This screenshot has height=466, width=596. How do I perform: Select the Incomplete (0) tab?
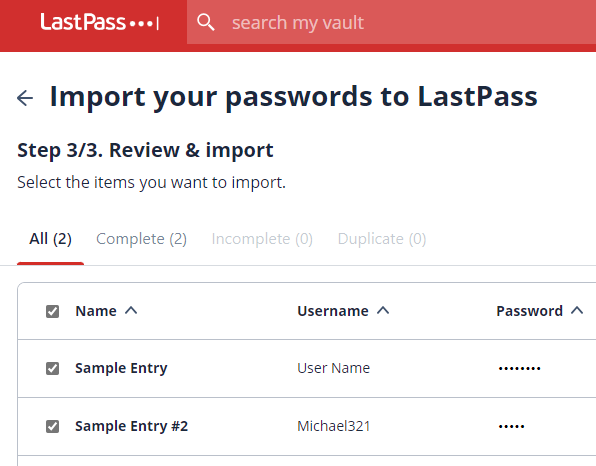262,239
